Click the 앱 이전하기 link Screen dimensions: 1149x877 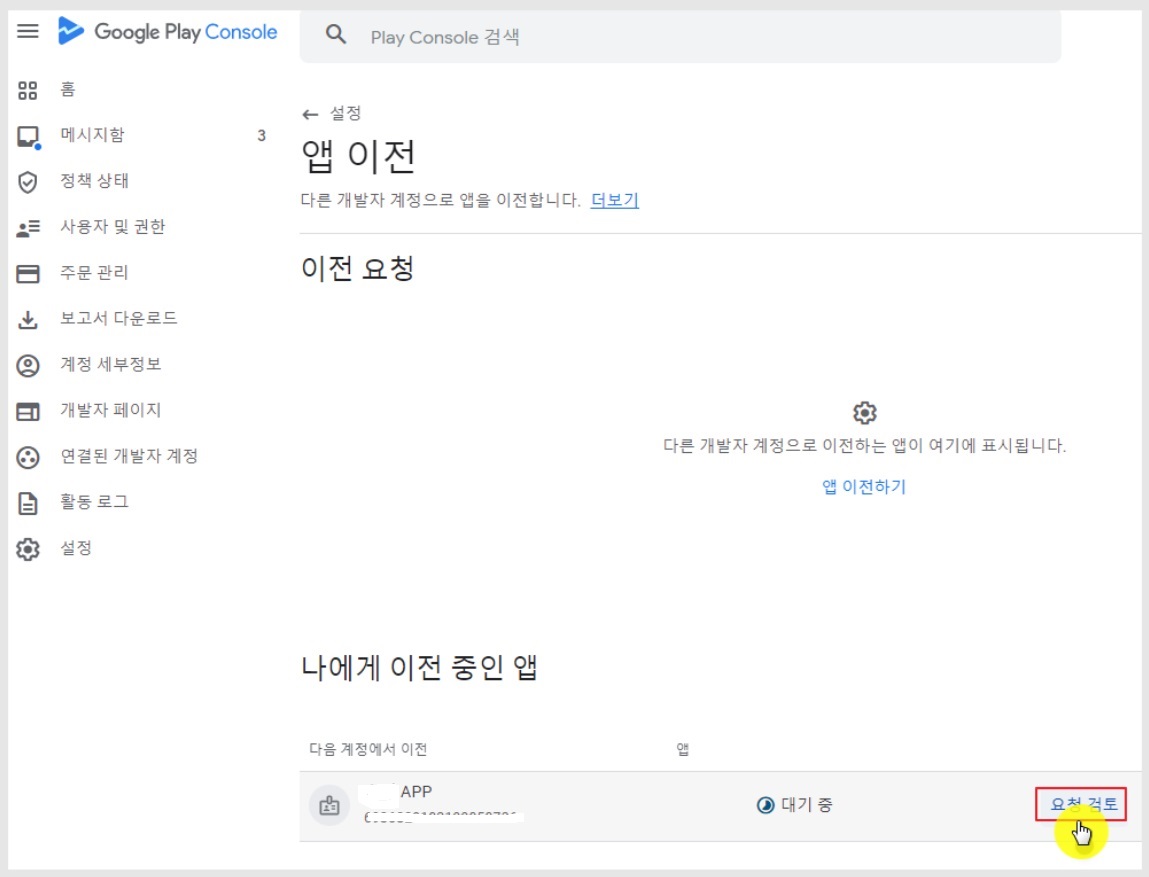[x=864, y=486]
